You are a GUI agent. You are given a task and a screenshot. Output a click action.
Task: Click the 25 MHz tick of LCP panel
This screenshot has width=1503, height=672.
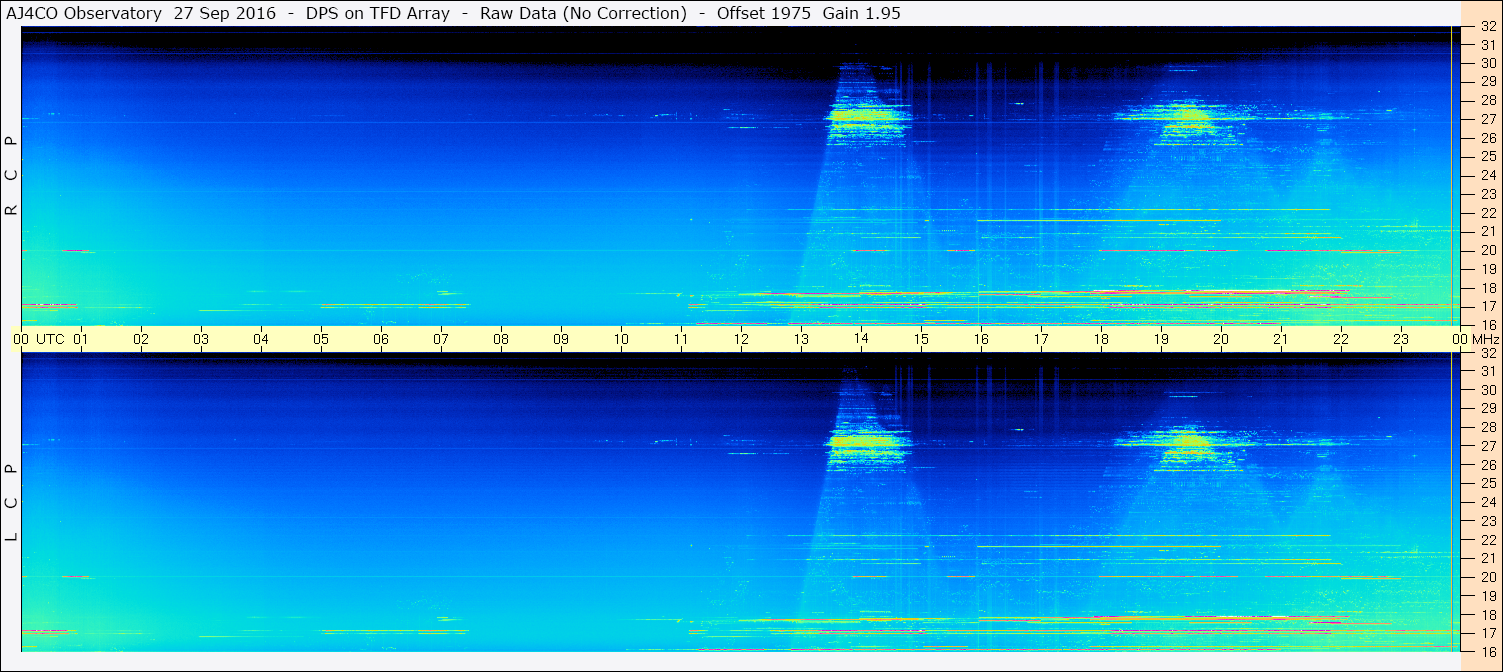(1488, 484)
